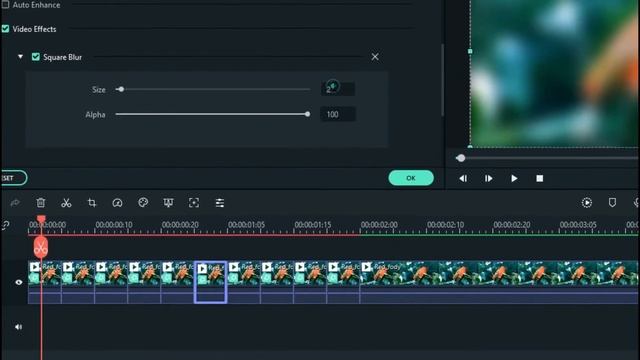Uncheck the Video Effects checkbox
Viewport: 640px width, 360px height.
click(x=5, y=29)
